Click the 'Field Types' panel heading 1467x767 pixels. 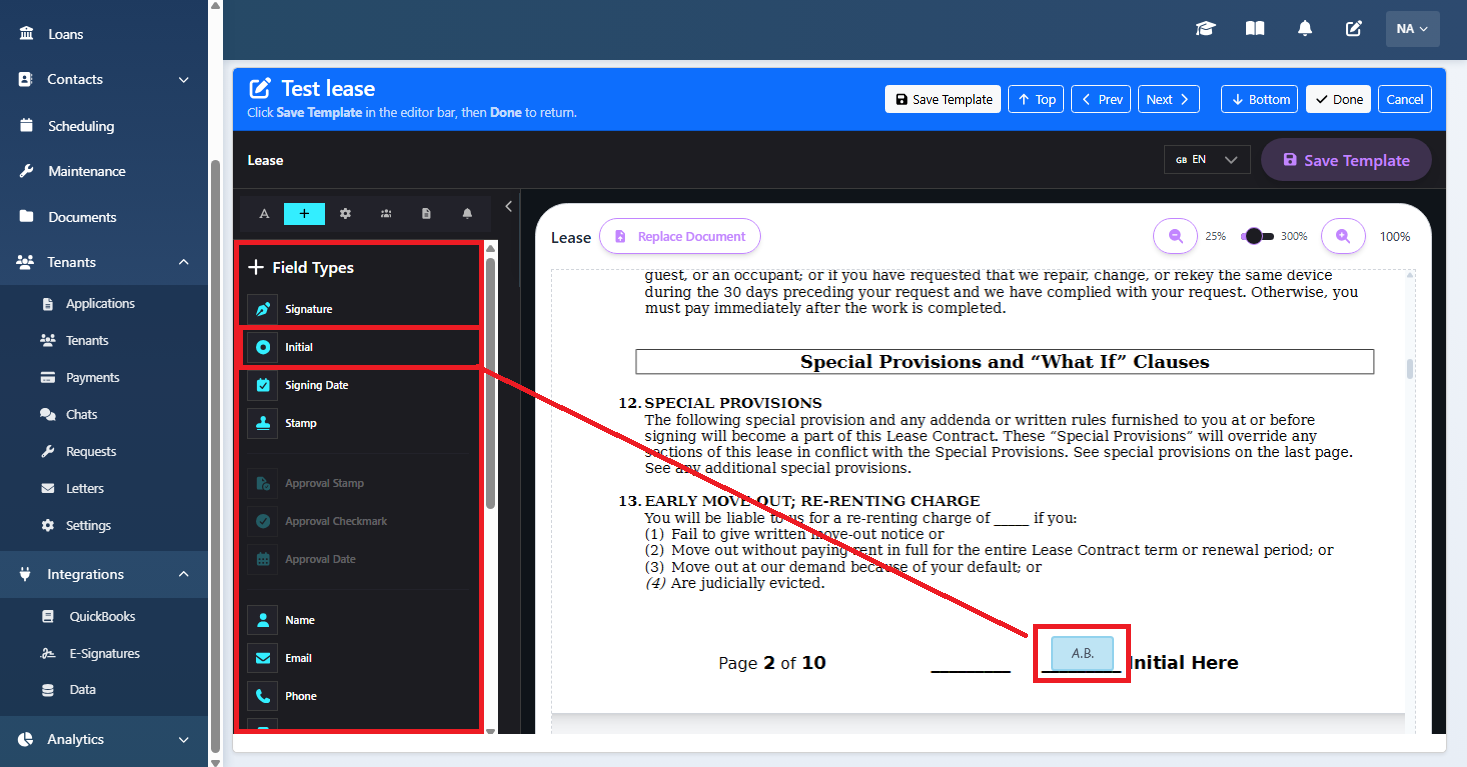click(x=301, y=268)
